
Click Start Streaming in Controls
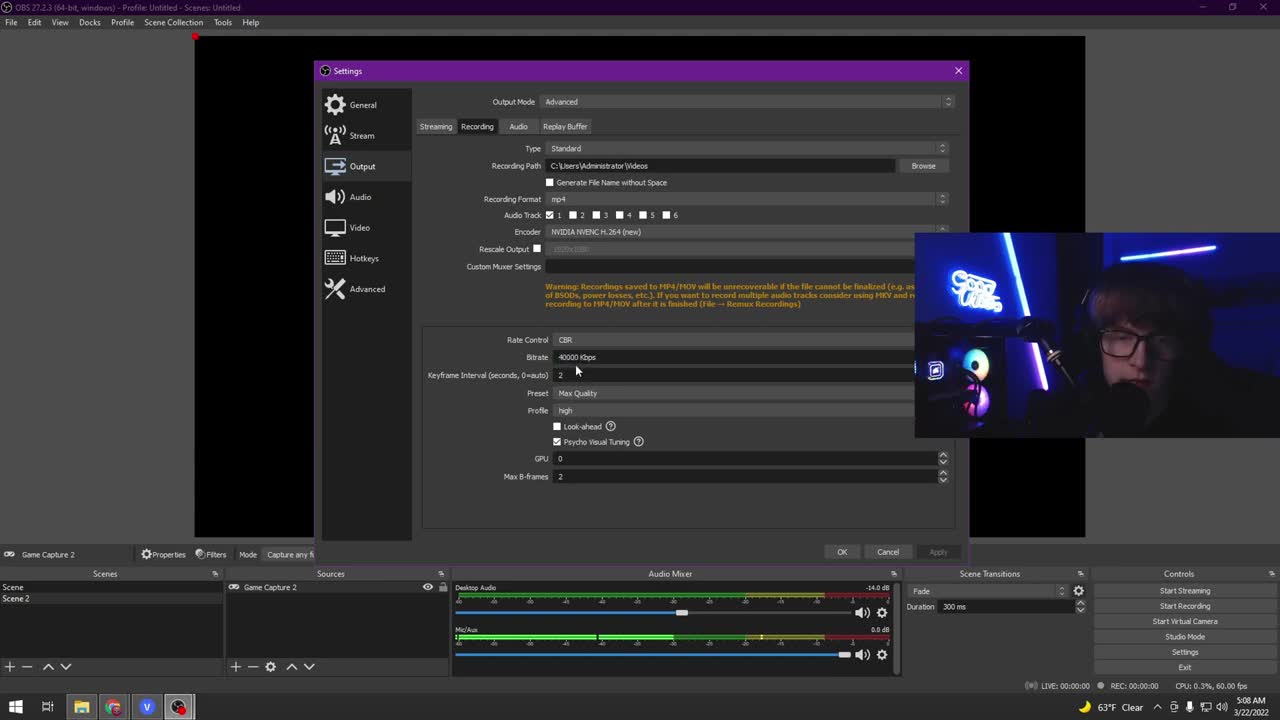(x=1185, y=591)
